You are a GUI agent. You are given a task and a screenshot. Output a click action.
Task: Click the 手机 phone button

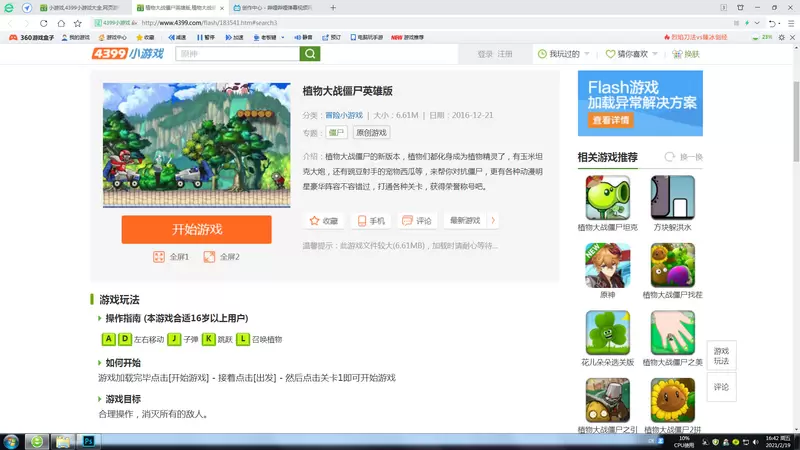tap(371, 220)
